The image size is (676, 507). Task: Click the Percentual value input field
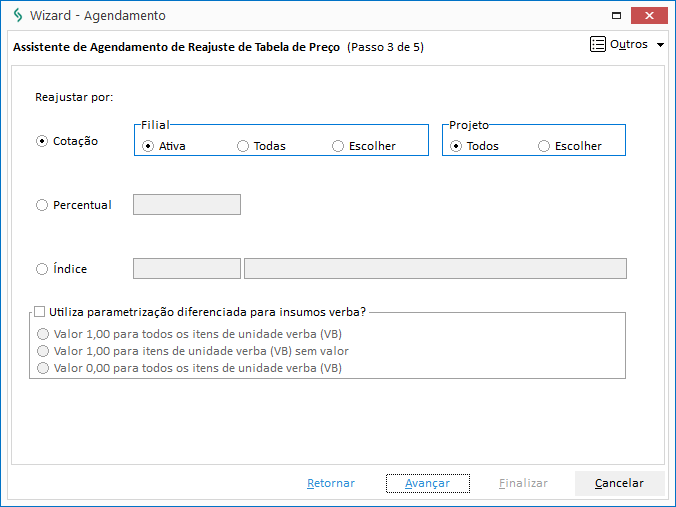coord(187,204)
